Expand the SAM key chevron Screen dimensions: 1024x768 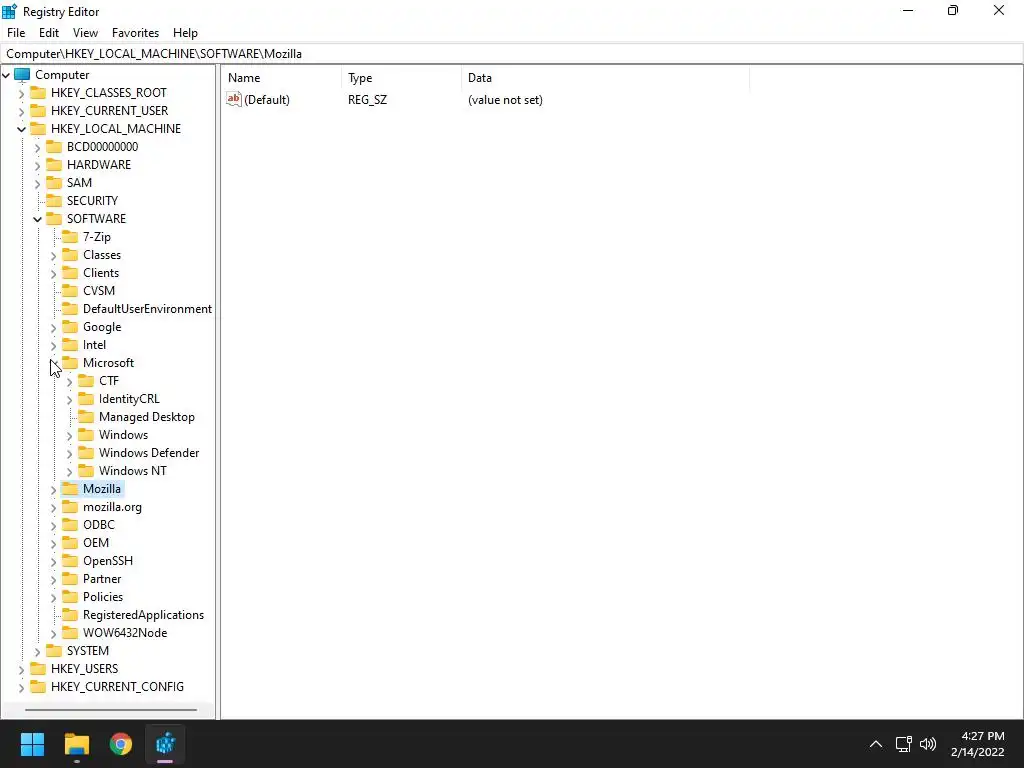(37, 184)
